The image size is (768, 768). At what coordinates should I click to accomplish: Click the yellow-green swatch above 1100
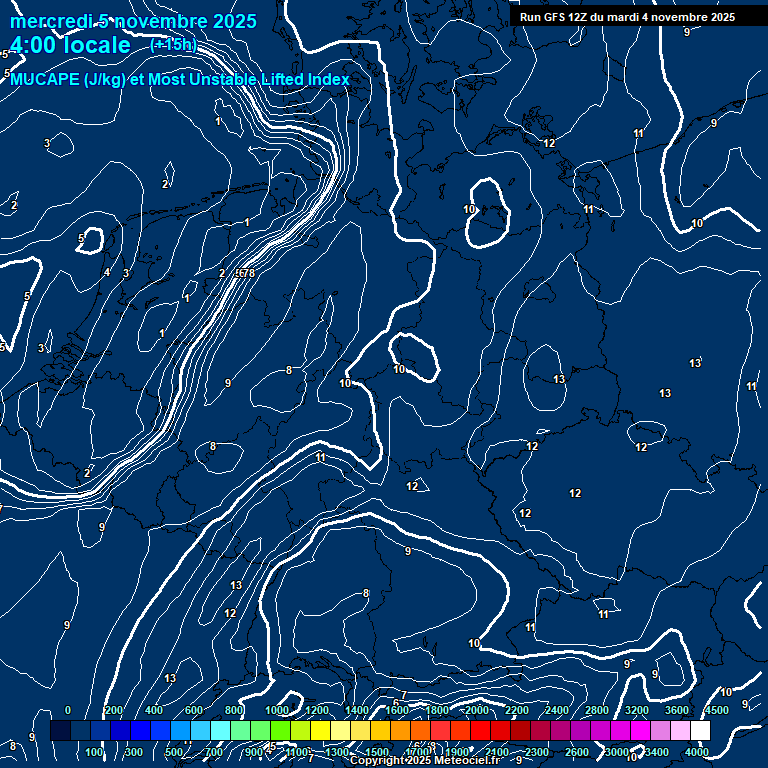300,730
